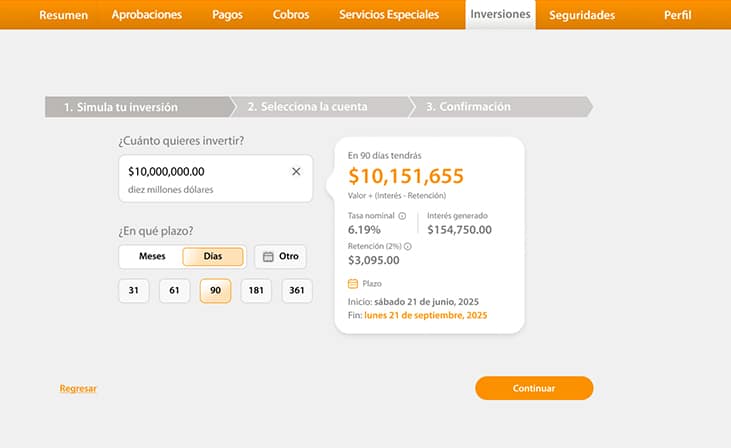Screen dimensions: 731x448
Task: Open the Aprobaciones tab
Action: pos(147,15)
